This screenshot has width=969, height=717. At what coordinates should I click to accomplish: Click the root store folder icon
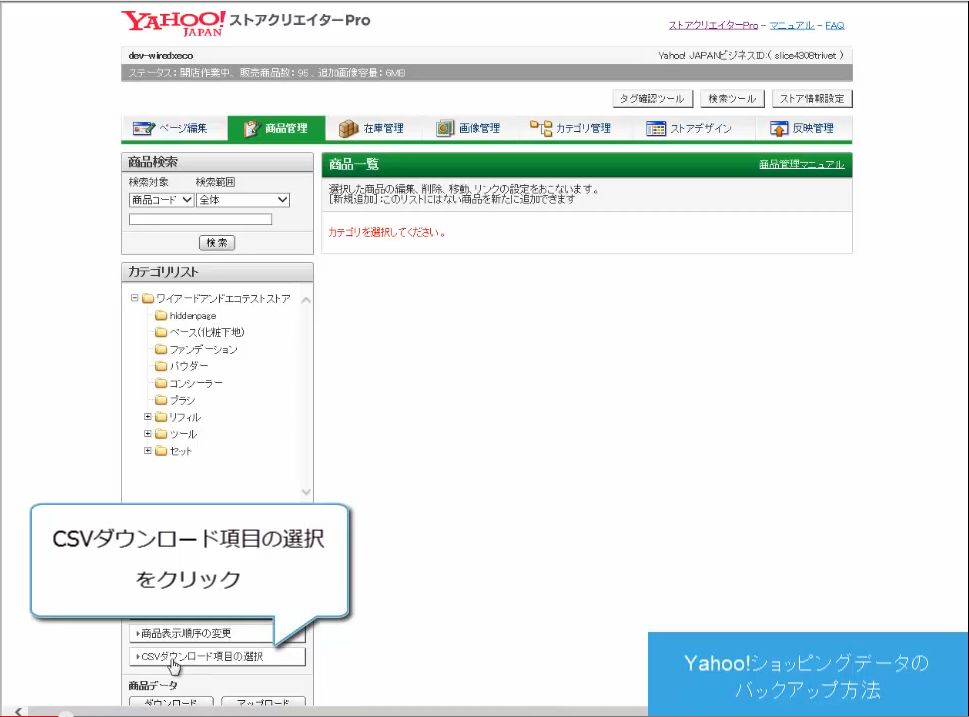tap(148, 299)
